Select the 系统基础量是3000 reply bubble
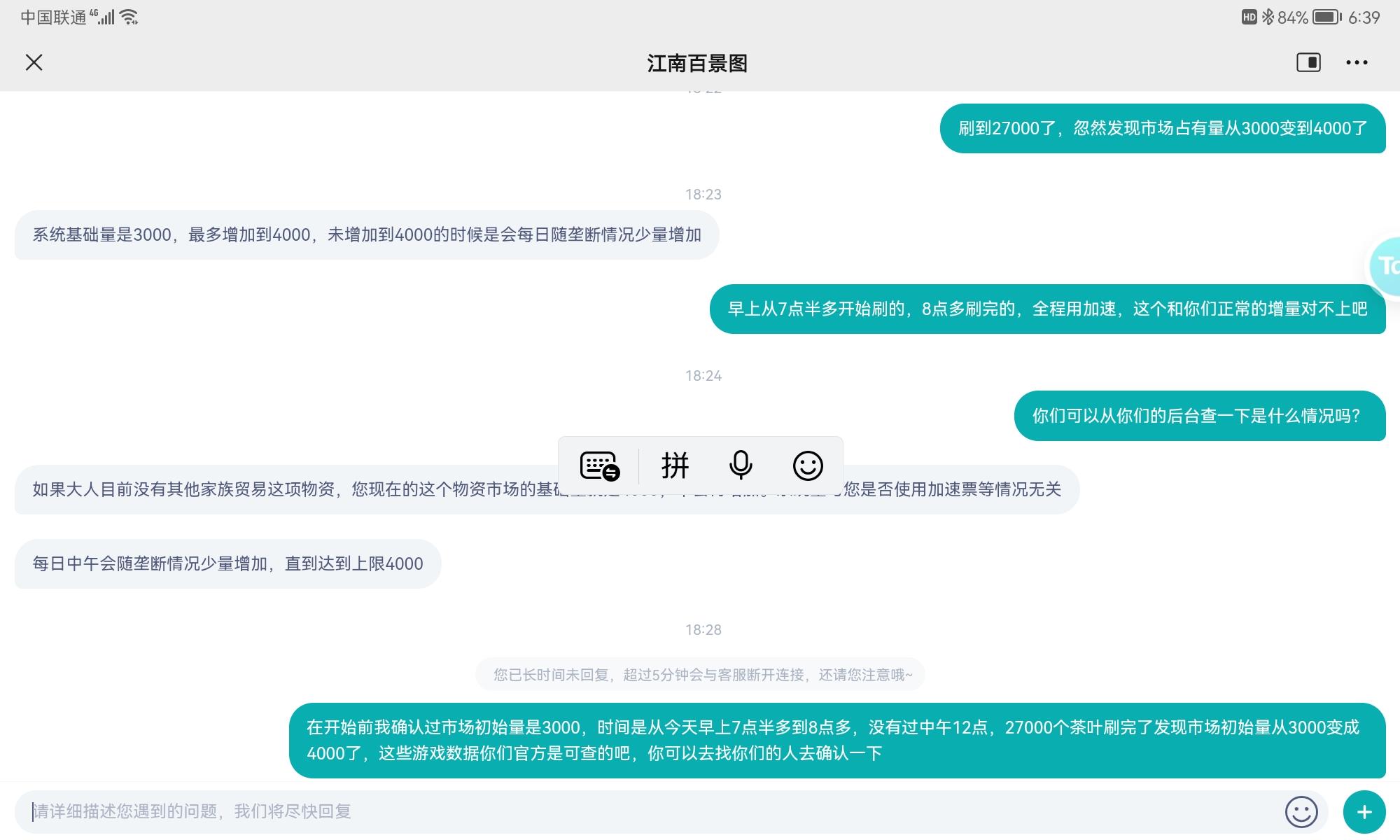1400x840 pixels. pos(367,235)
